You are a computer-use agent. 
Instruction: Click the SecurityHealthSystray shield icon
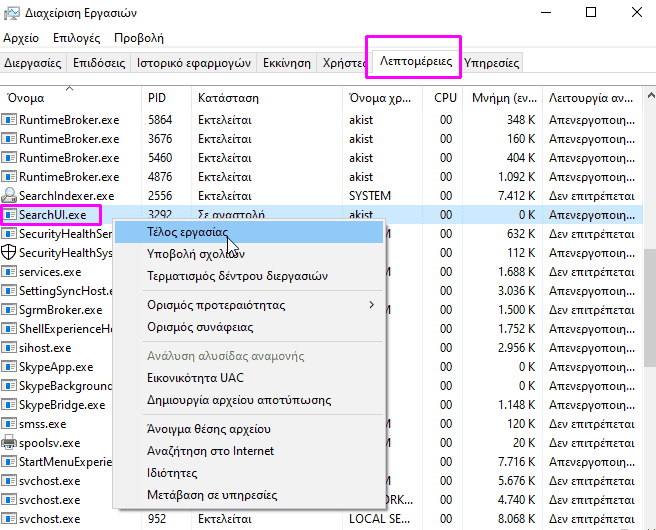click(x=9, y=252)
